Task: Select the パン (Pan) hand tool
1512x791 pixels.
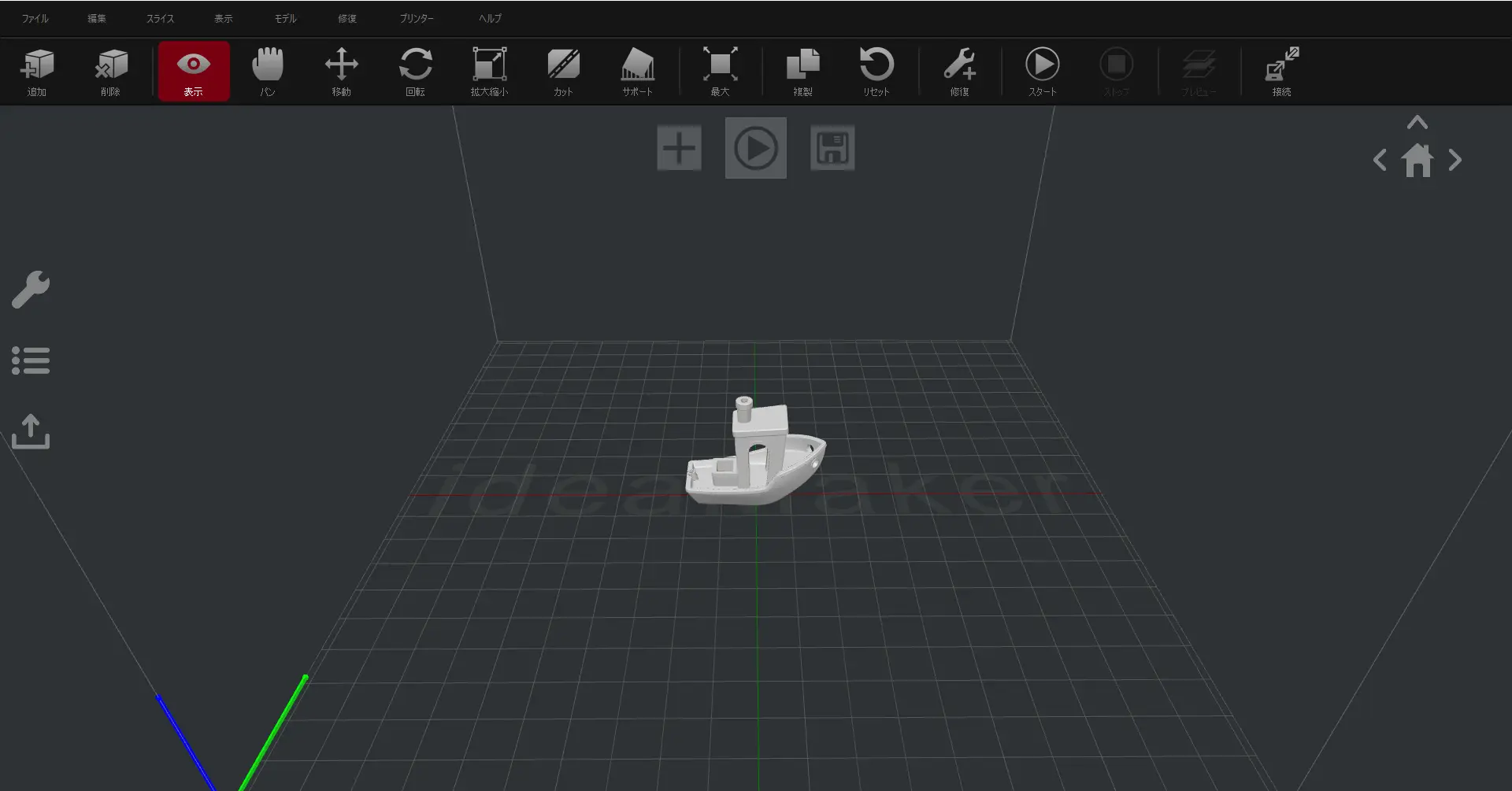Action: pos(268,71)
